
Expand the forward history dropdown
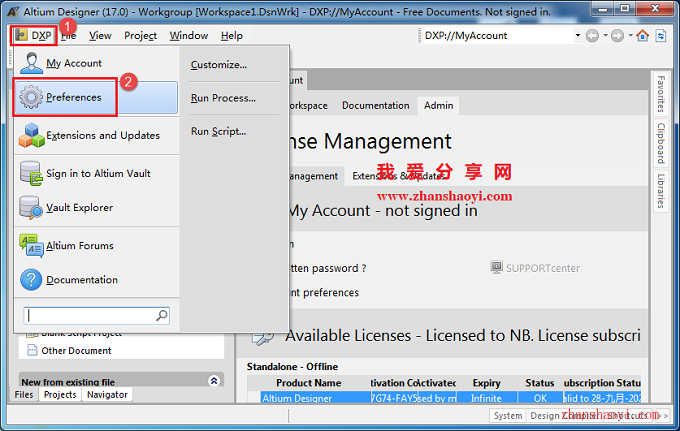pyautogui.click(x=631, y=36)
